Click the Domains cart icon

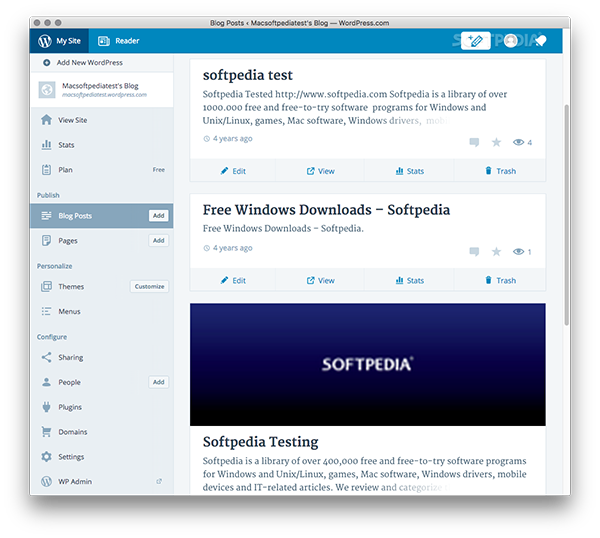46,432
